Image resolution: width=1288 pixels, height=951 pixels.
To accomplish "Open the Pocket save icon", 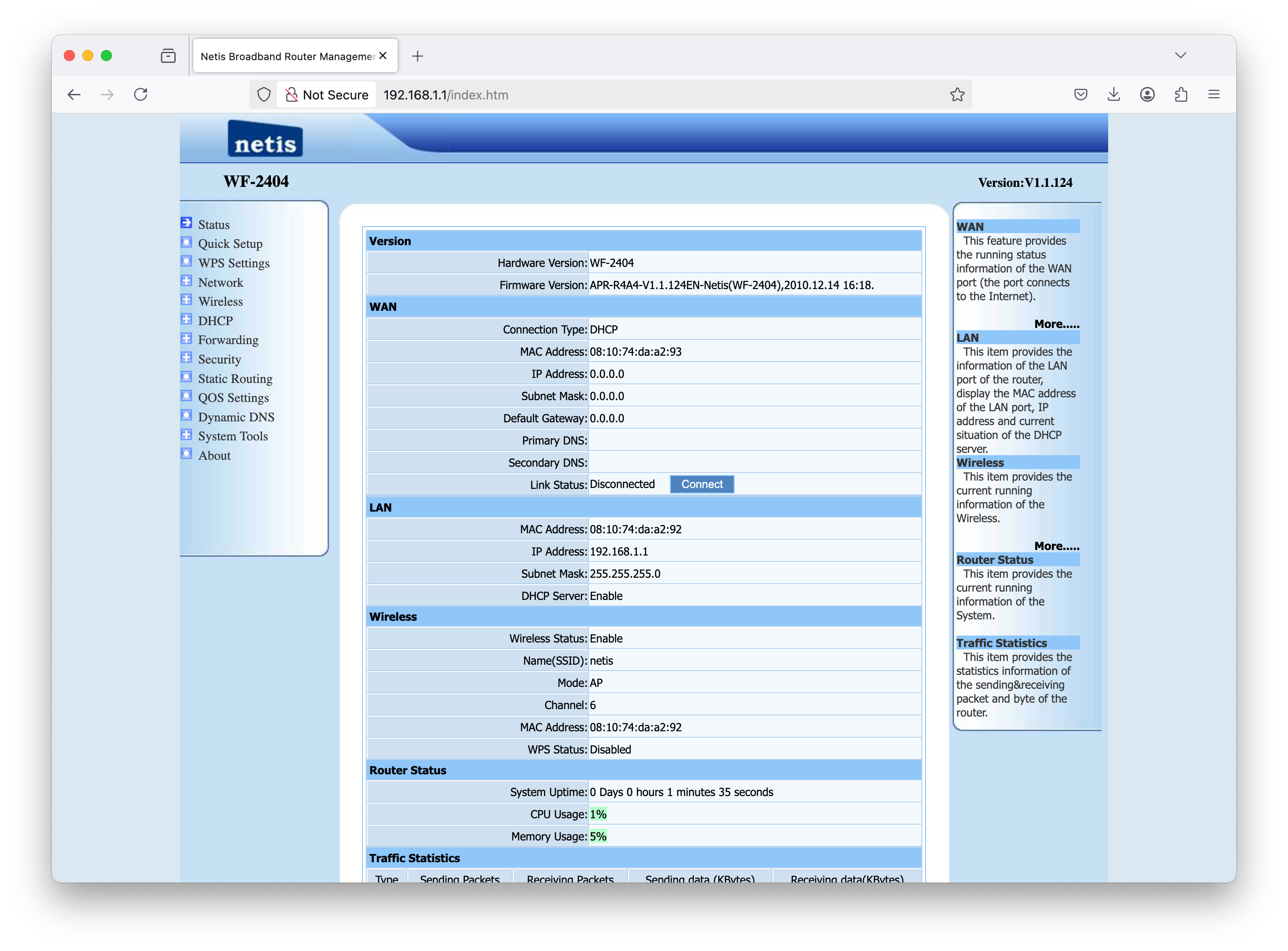I will [x=1080, y=94].
